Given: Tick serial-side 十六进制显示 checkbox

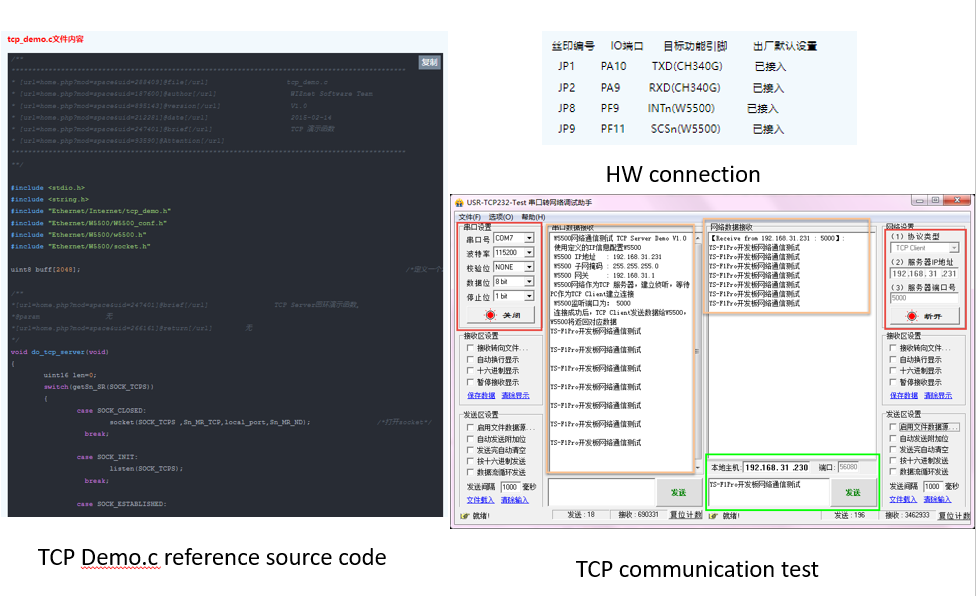Looking at the screenshot, I should click(x=471, y=371).
